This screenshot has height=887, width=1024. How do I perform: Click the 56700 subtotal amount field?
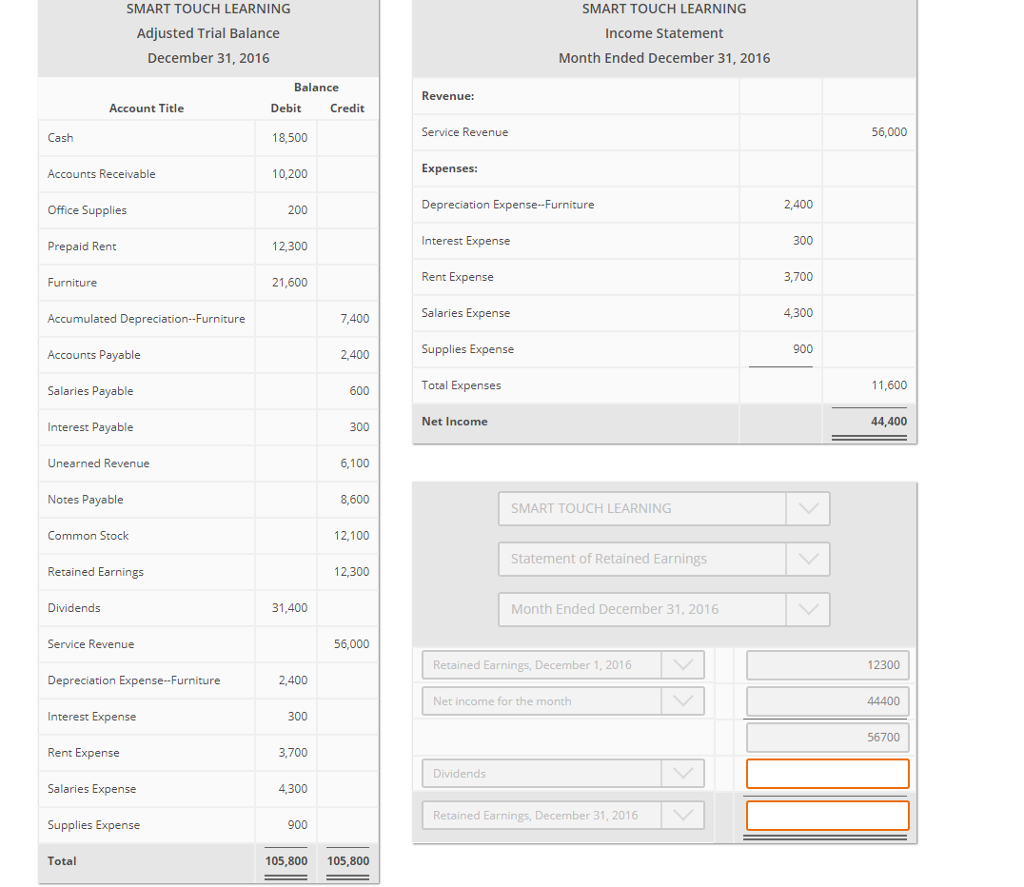(827, 737)
